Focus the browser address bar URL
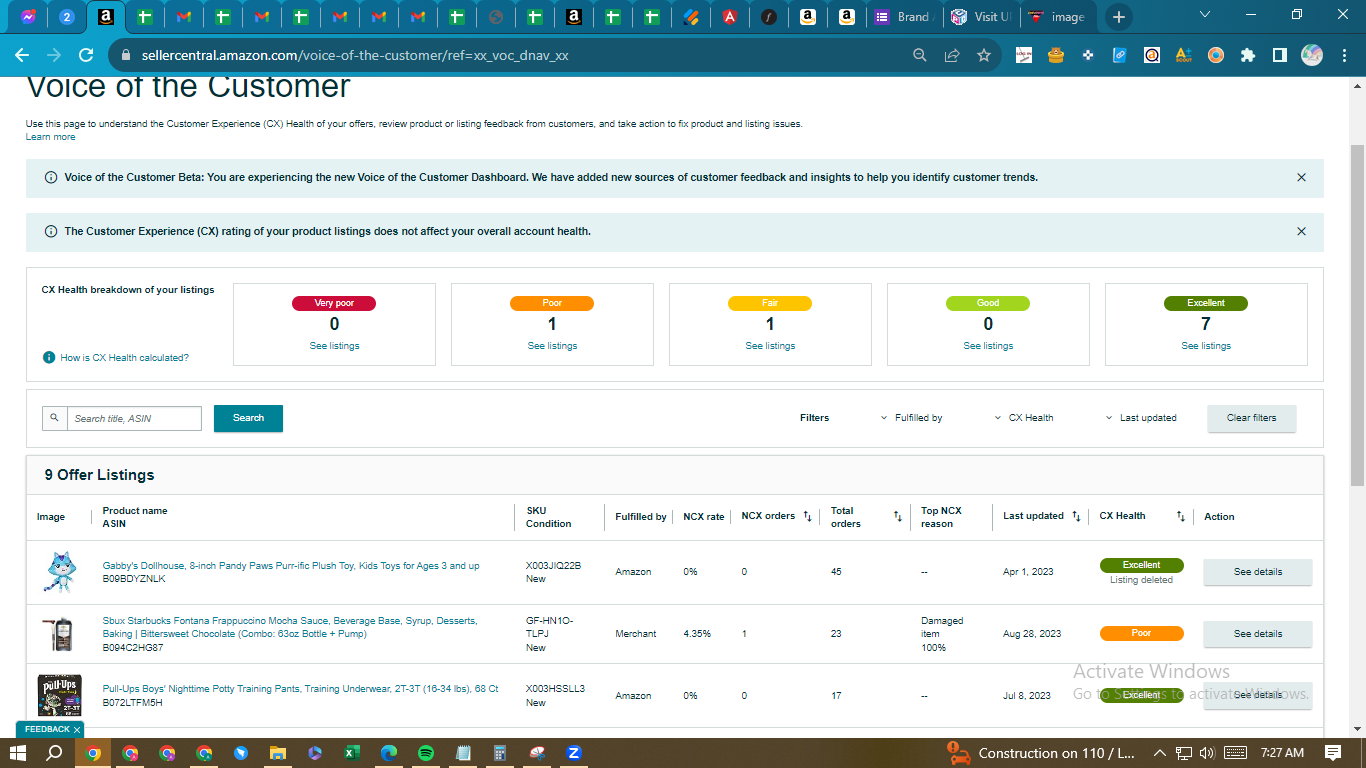 tap(355, 56)
